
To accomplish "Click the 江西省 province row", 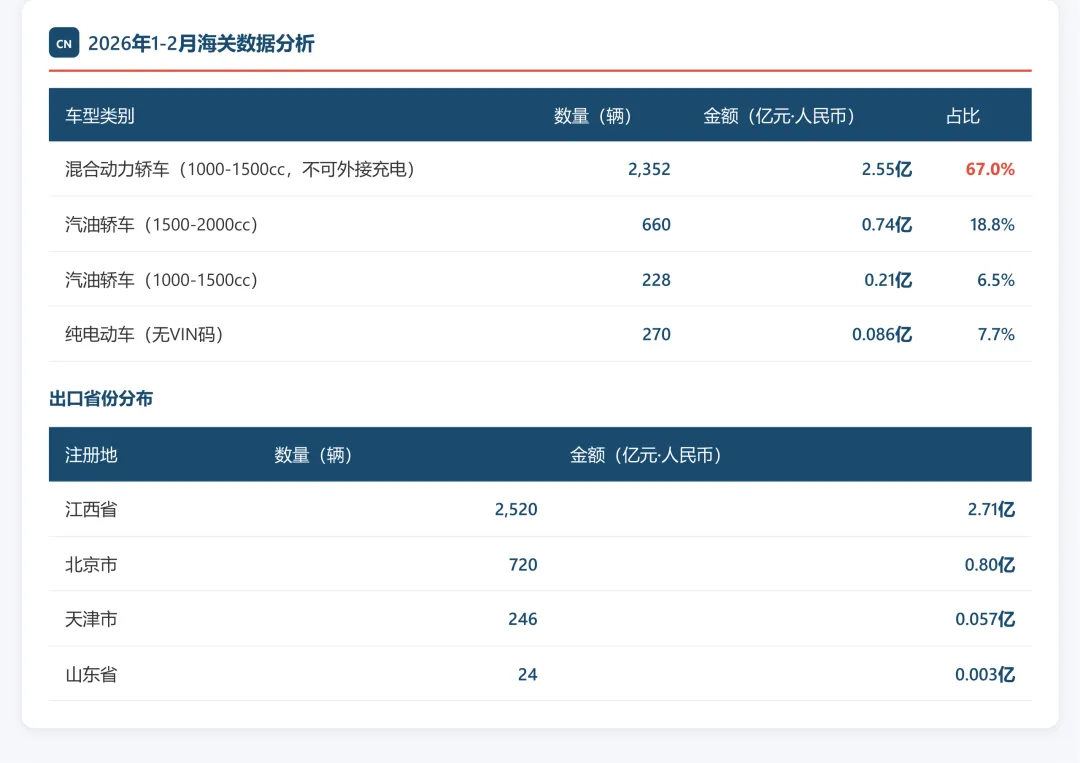I will pyautogui.click(x=91, y=509).
